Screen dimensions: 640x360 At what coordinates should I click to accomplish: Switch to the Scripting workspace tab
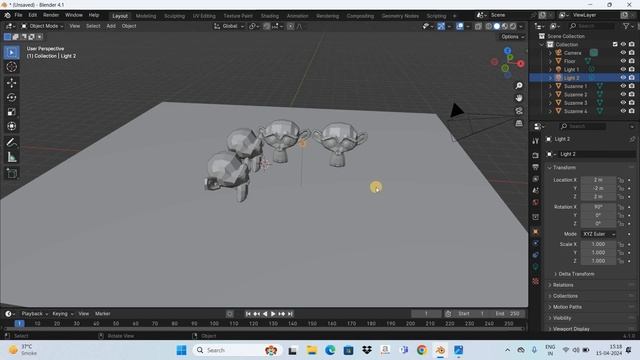[x=436, y=16]
